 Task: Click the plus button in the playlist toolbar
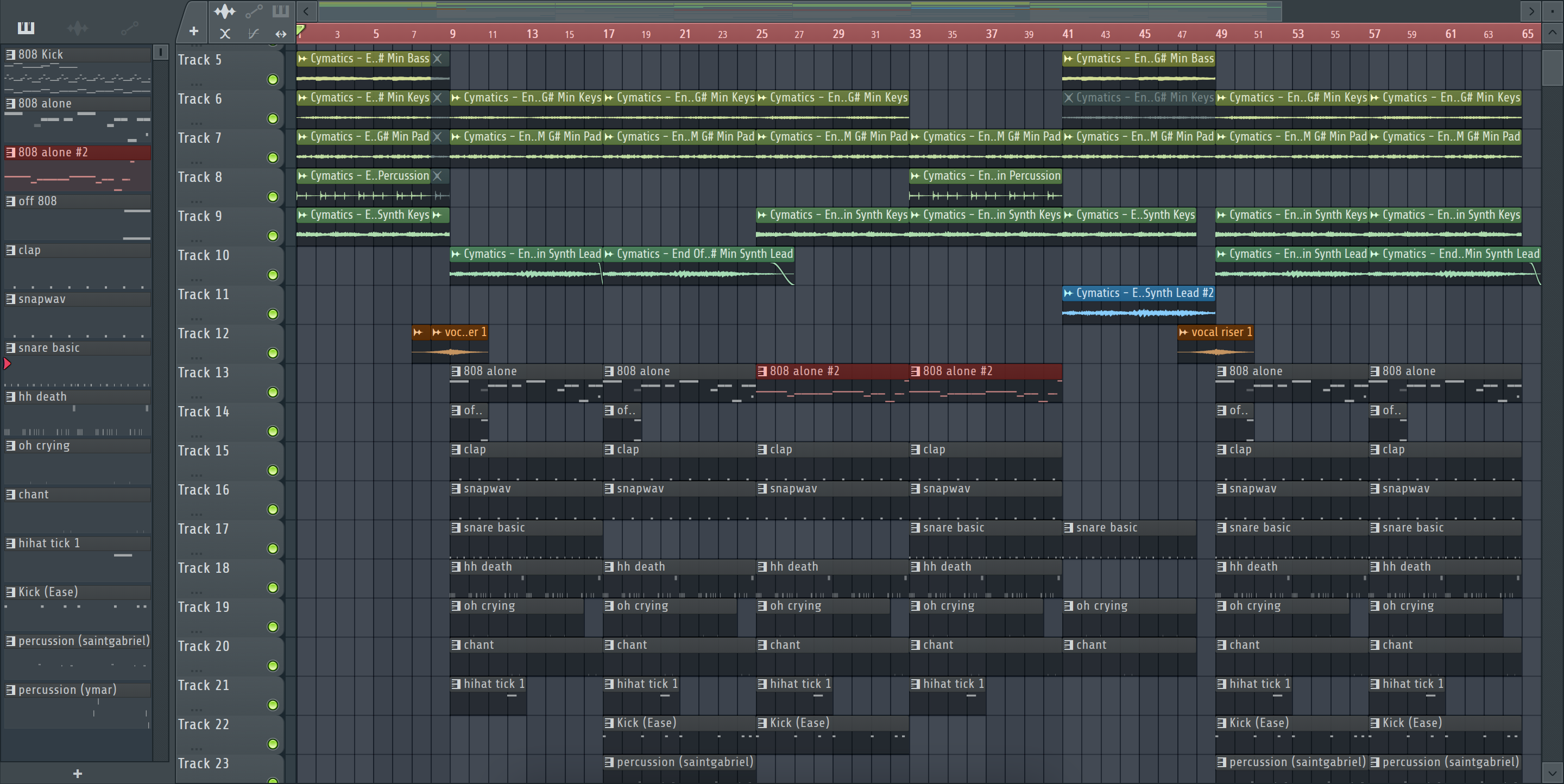click(x=194, y=31)
